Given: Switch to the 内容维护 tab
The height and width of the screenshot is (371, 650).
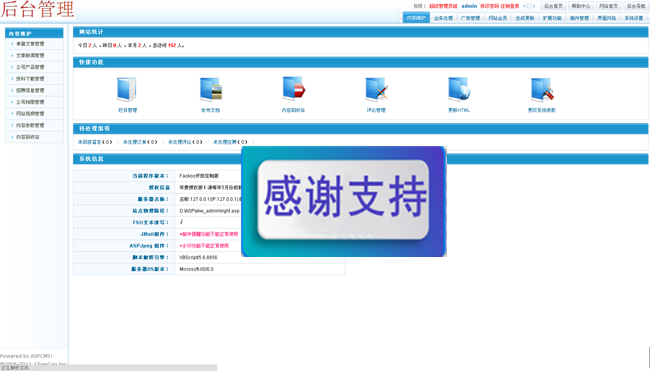Looking at the screenshot, I should [x=416, y=18].
